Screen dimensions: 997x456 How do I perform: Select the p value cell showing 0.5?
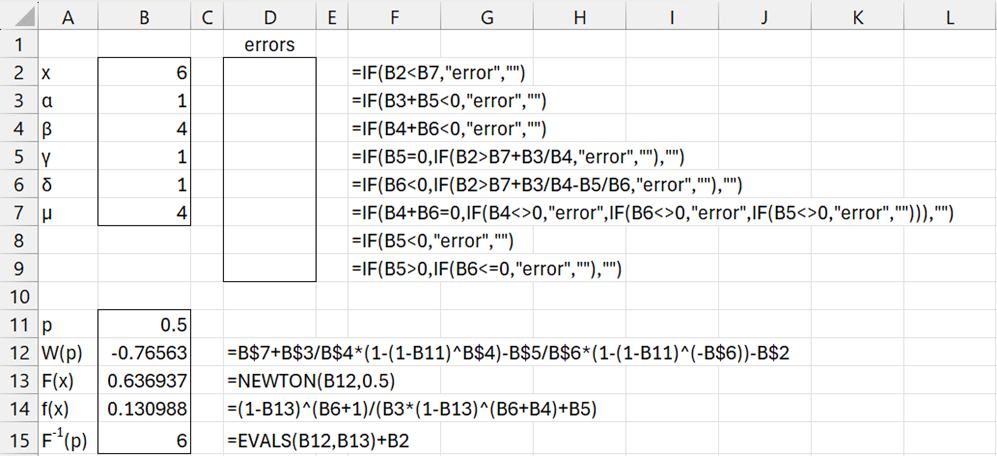click(x=144, y=325)
